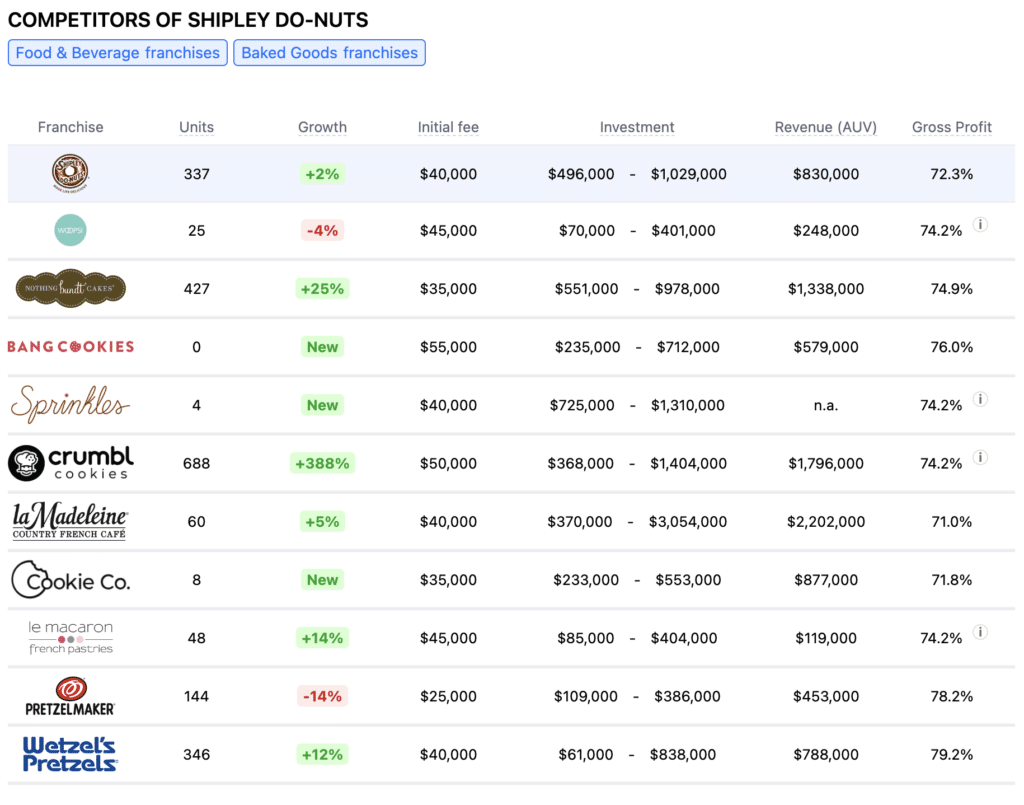Click investment minimum $725,000
Screen dimensions: 1024x805
pos(582,405)
